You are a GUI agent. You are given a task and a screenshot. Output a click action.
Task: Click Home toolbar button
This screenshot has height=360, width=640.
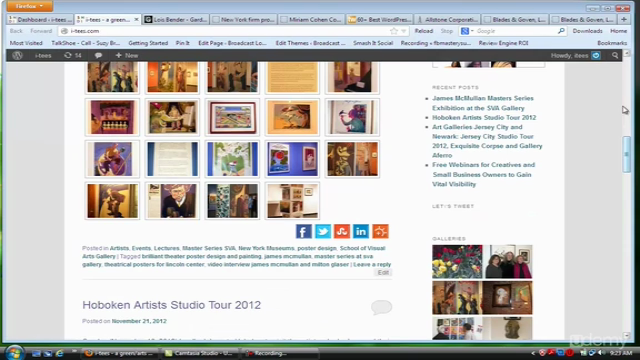(x=618, y=31)
